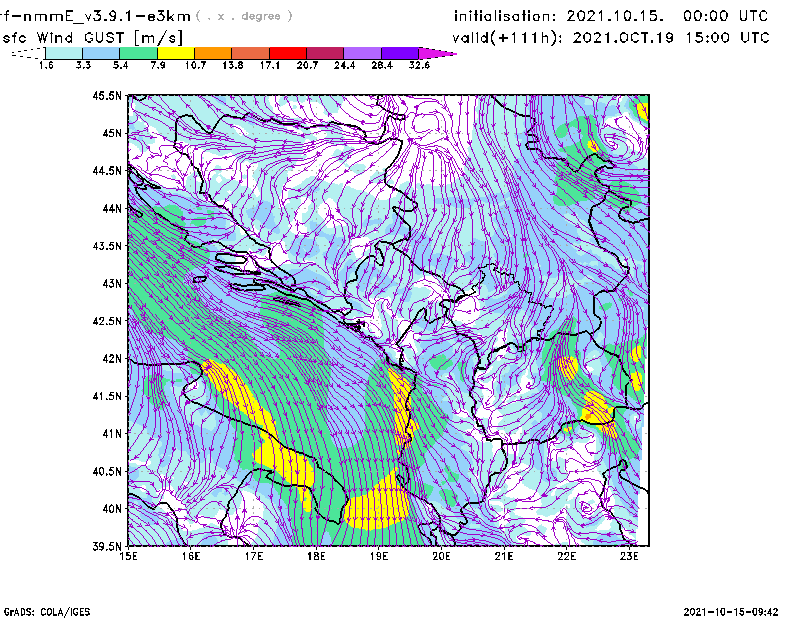The image size is (800, 618).
Task: Click the '41.5N' latitude label
Action: [x=107, y=396]
